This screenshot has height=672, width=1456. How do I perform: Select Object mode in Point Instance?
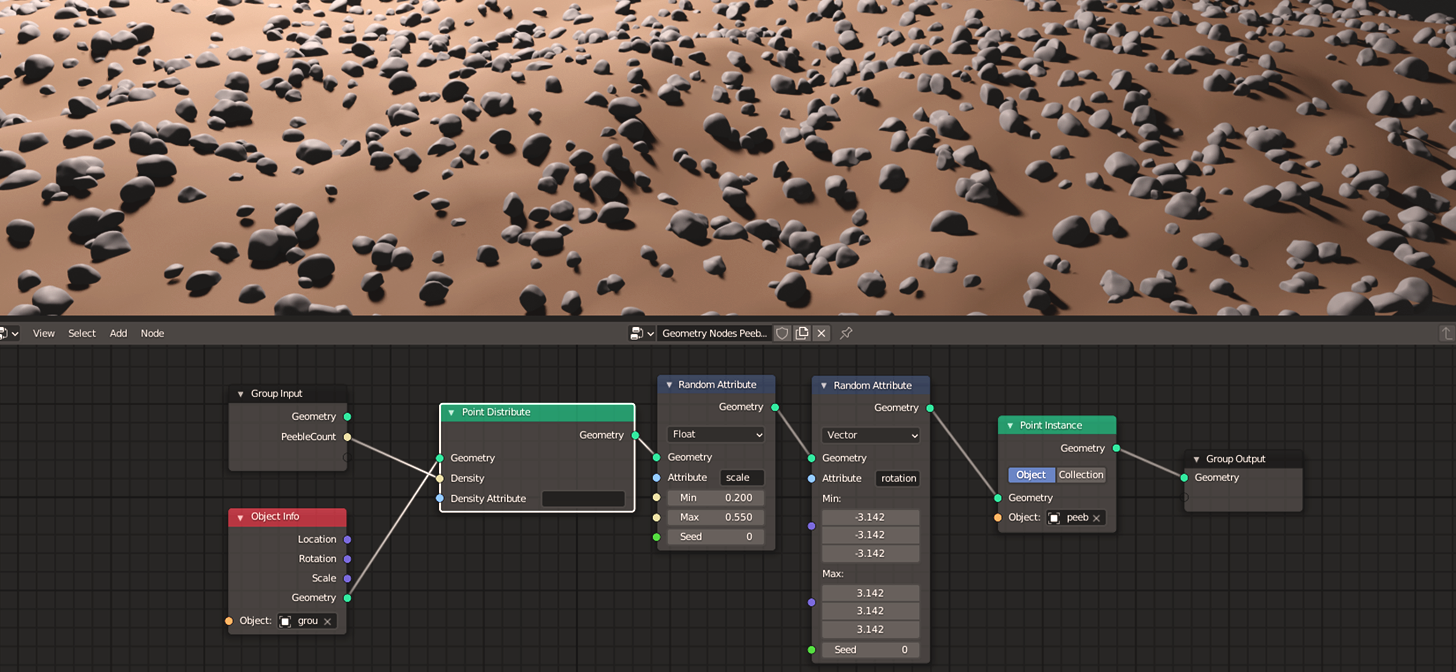[x=1031, y=475]
